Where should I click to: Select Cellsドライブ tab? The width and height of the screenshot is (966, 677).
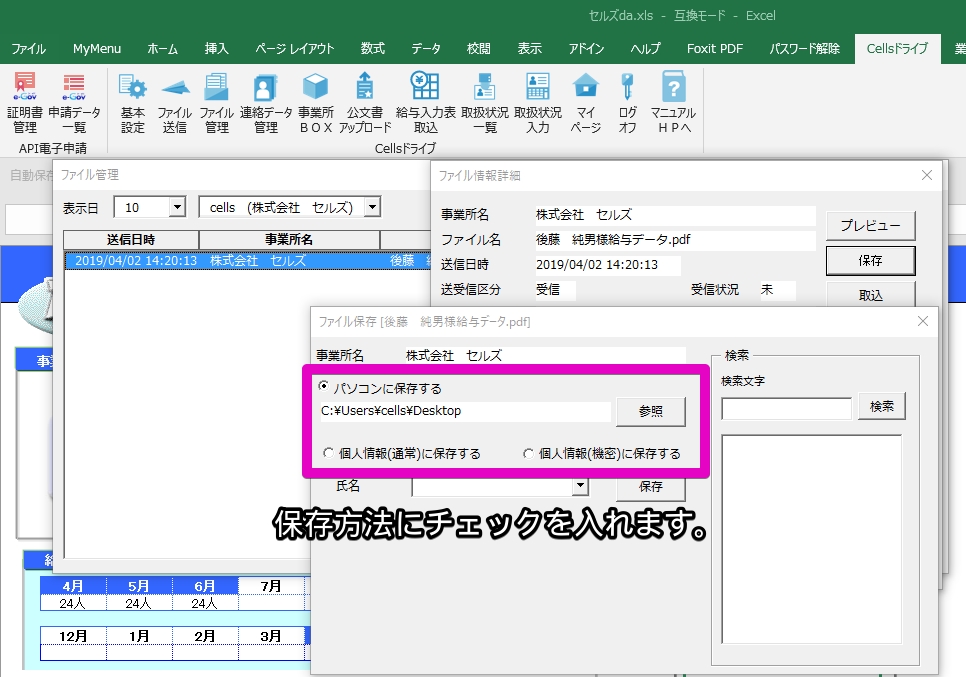897,49
